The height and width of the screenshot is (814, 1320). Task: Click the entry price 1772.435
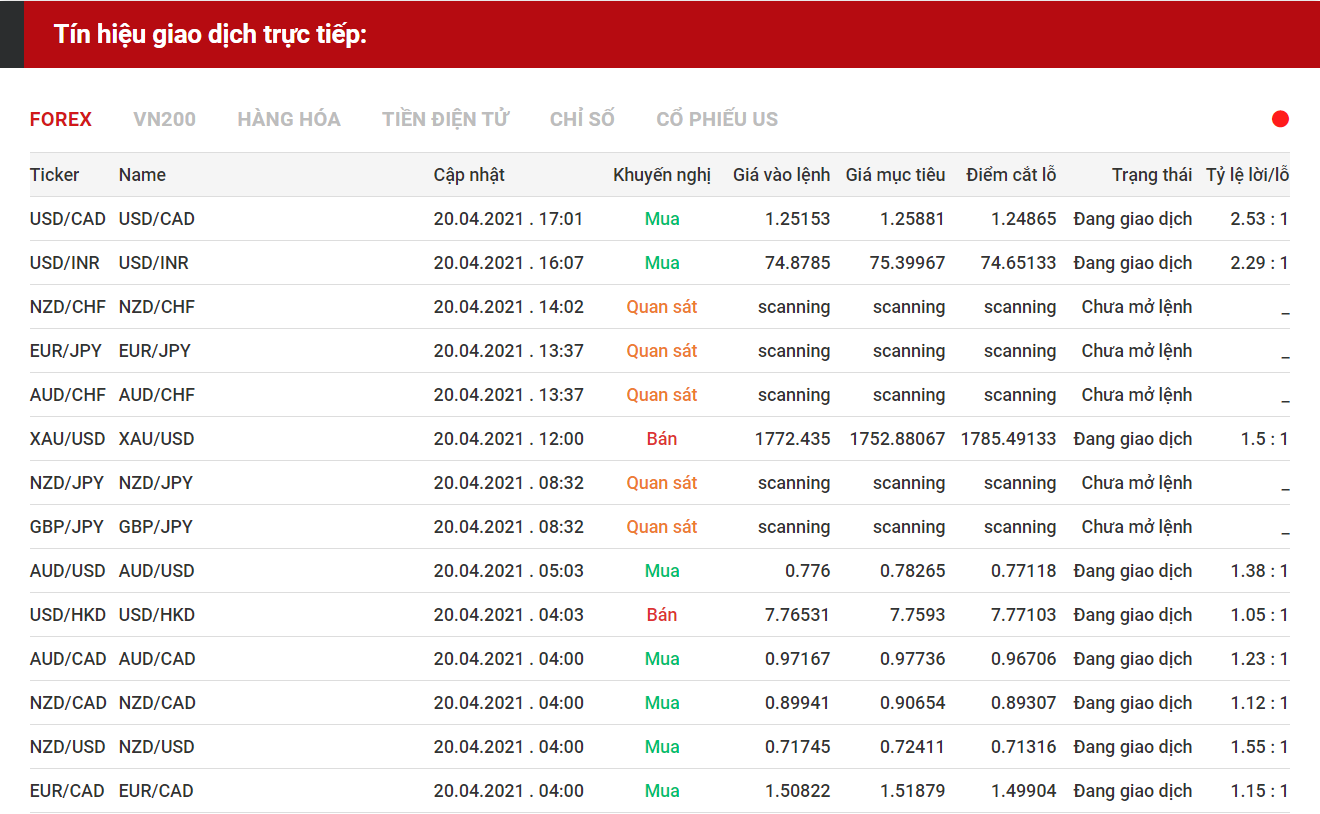tap(793, 439)
